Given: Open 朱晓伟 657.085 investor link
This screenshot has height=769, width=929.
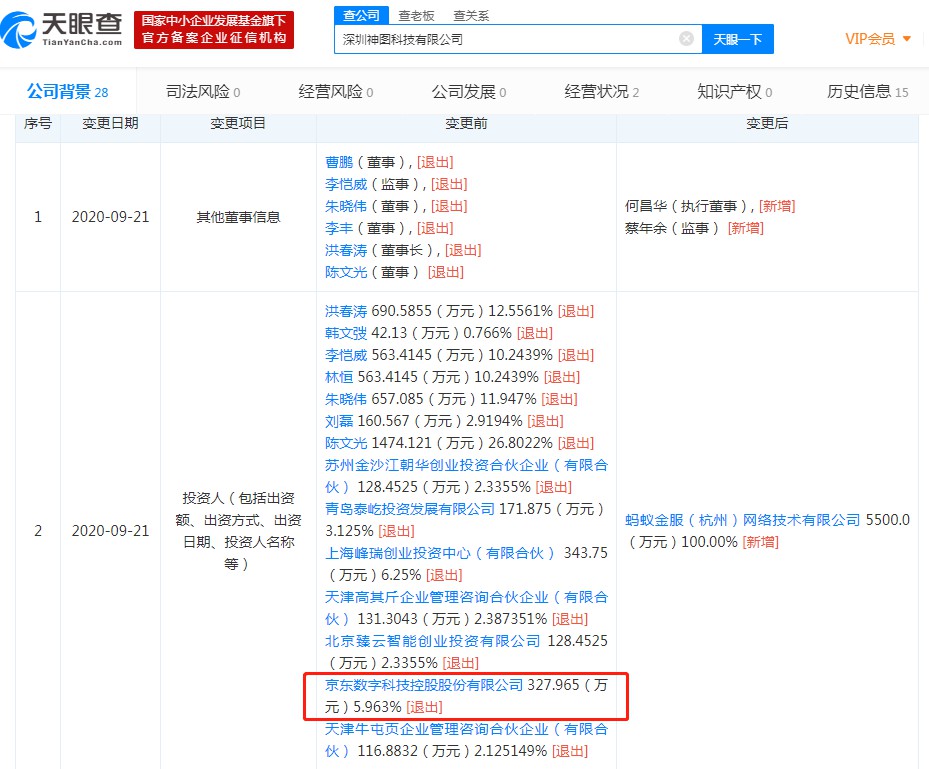Looking at the screenshot, I should tap(346, 399).
